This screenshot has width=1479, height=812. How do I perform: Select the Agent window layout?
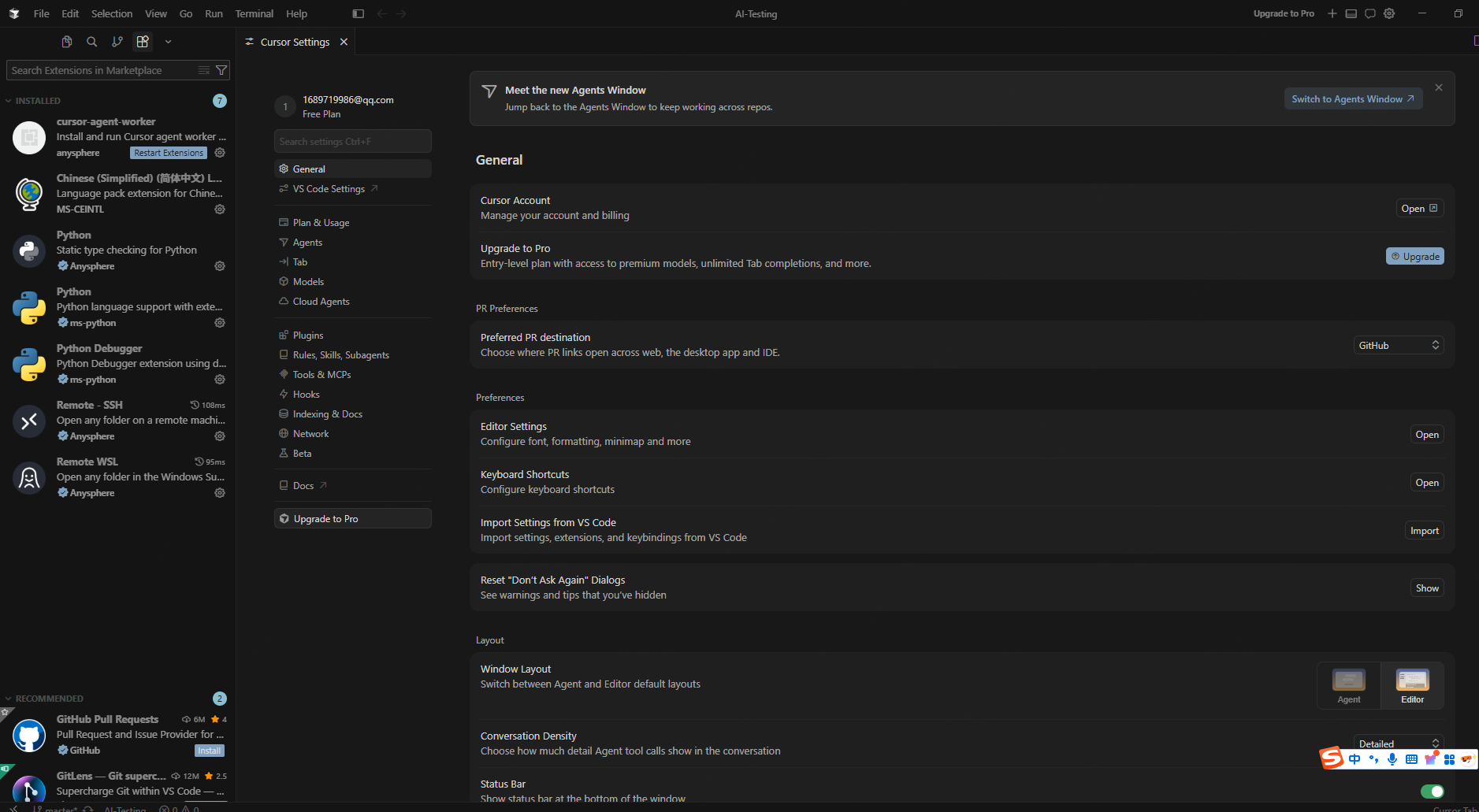point(1349,685)
